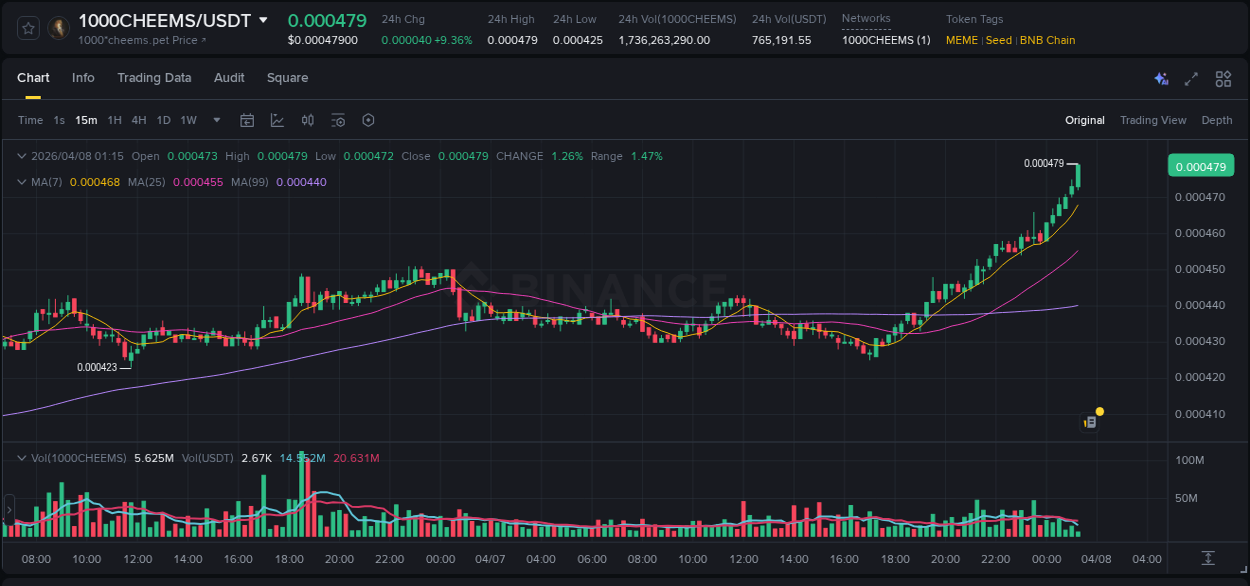Switch to the Depth view

[1216, 120]
